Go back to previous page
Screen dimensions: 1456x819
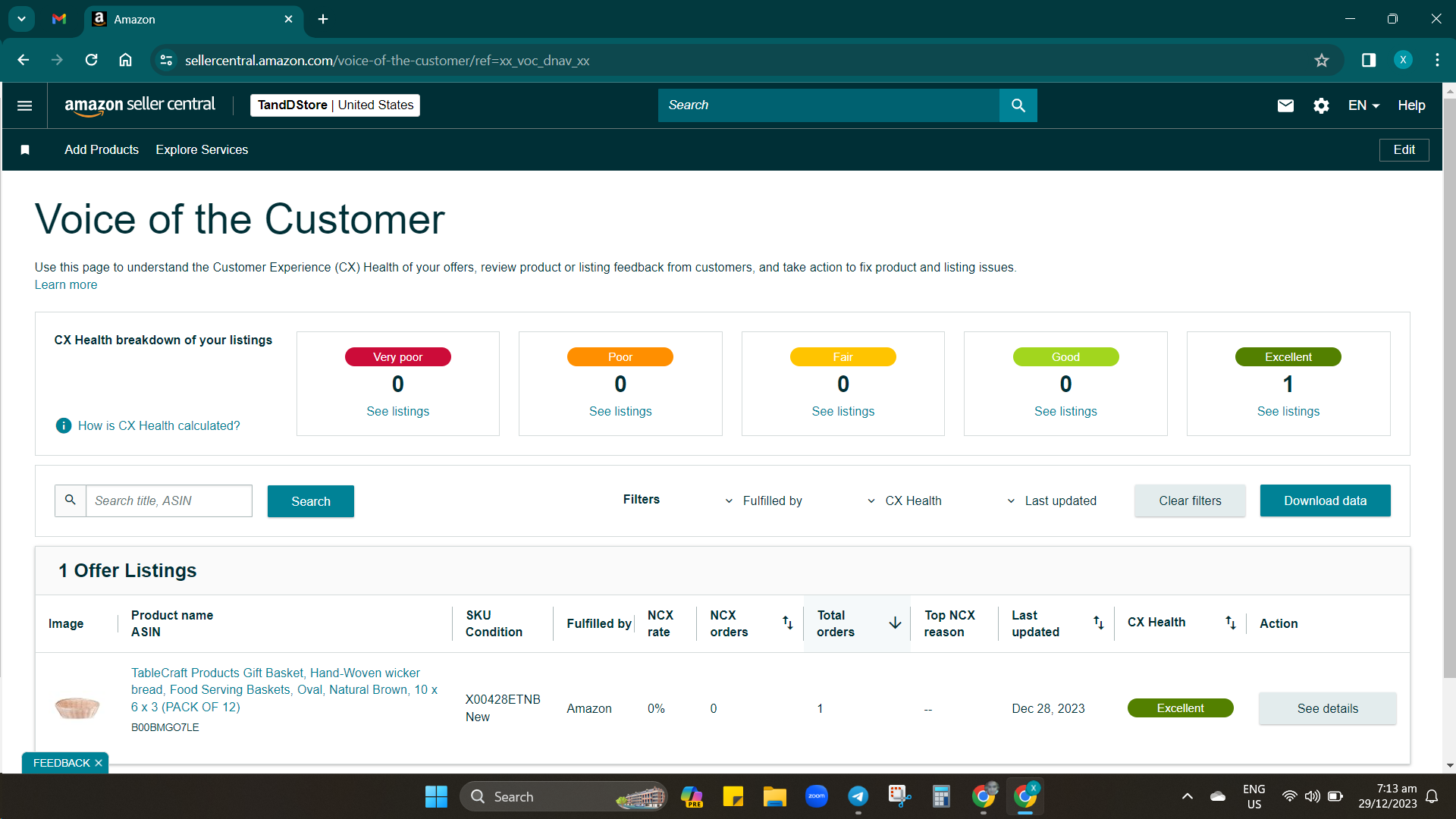point(24,61)
